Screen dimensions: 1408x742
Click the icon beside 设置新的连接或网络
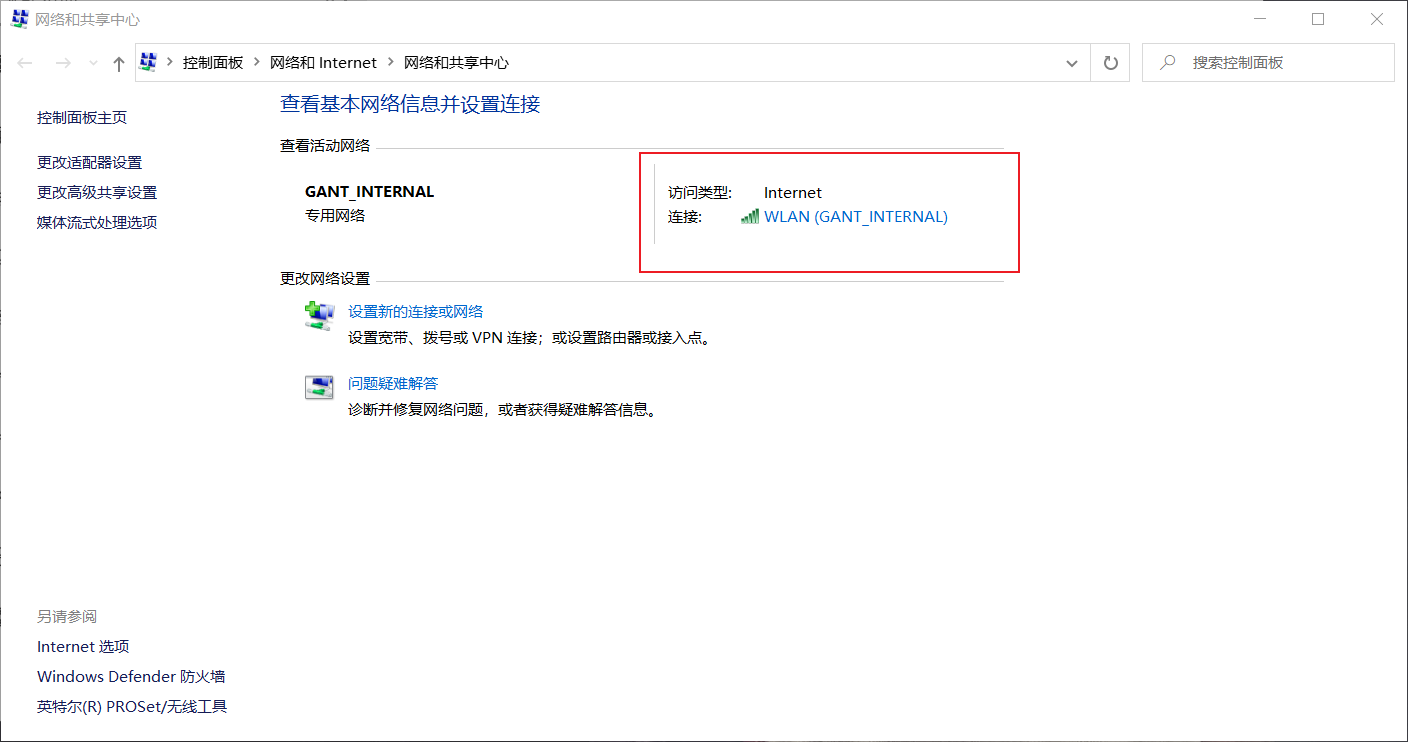pos(319,316)
